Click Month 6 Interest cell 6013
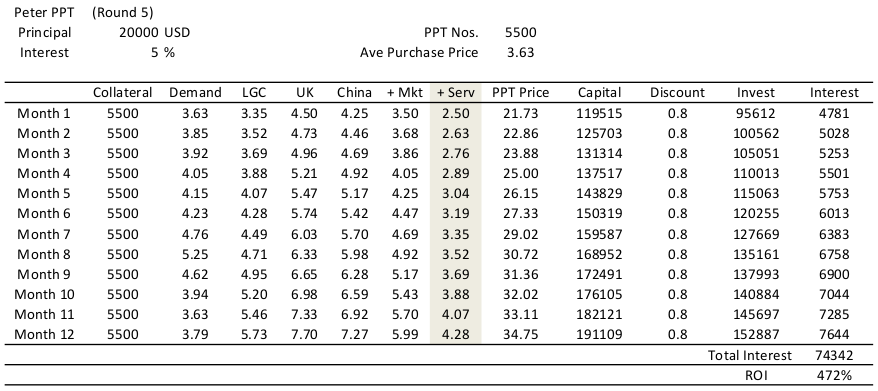This screenshot has width=878, height=391. click(834, 213)
